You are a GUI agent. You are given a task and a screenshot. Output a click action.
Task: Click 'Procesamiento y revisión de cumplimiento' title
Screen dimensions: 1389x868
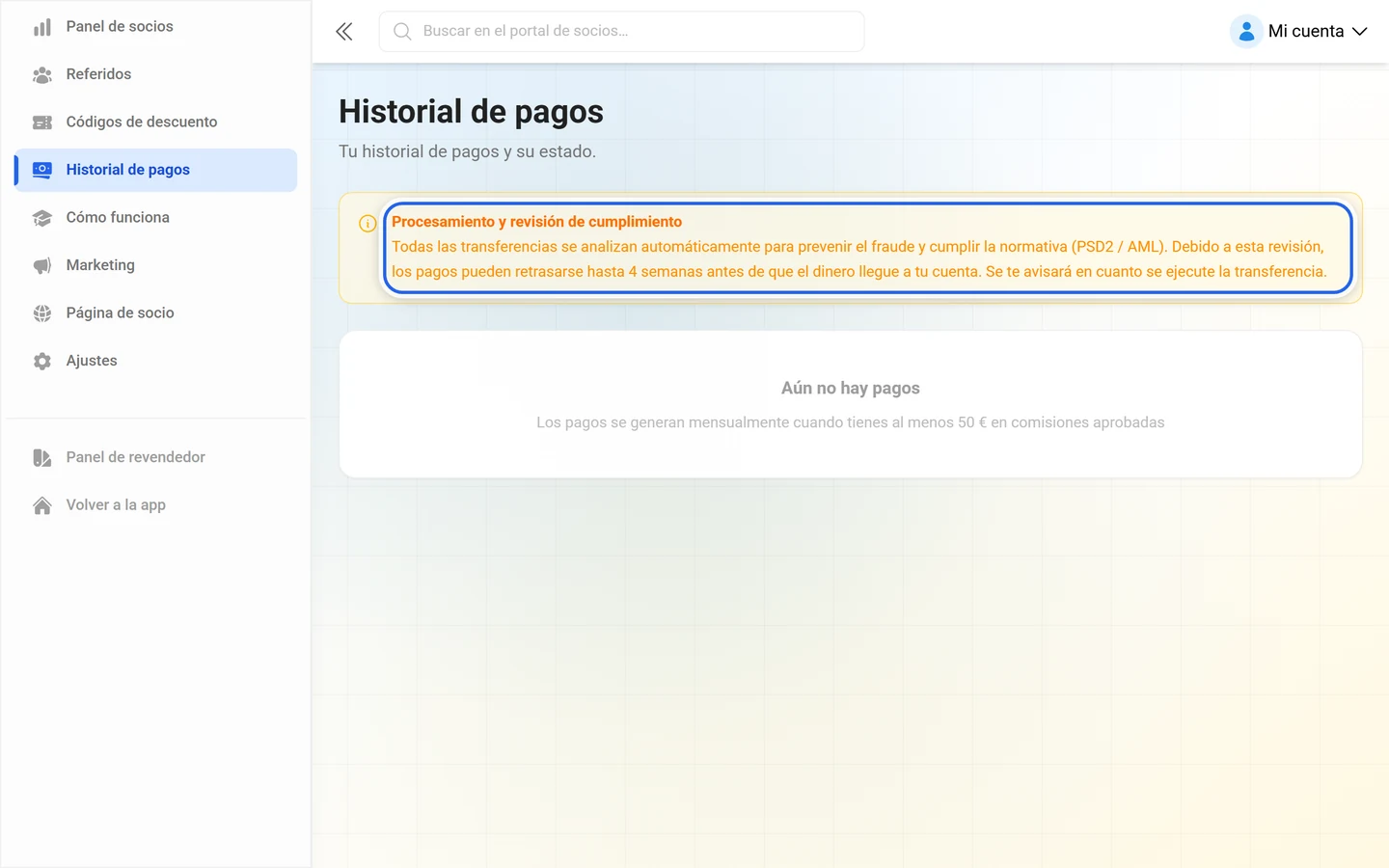(536, 222)
